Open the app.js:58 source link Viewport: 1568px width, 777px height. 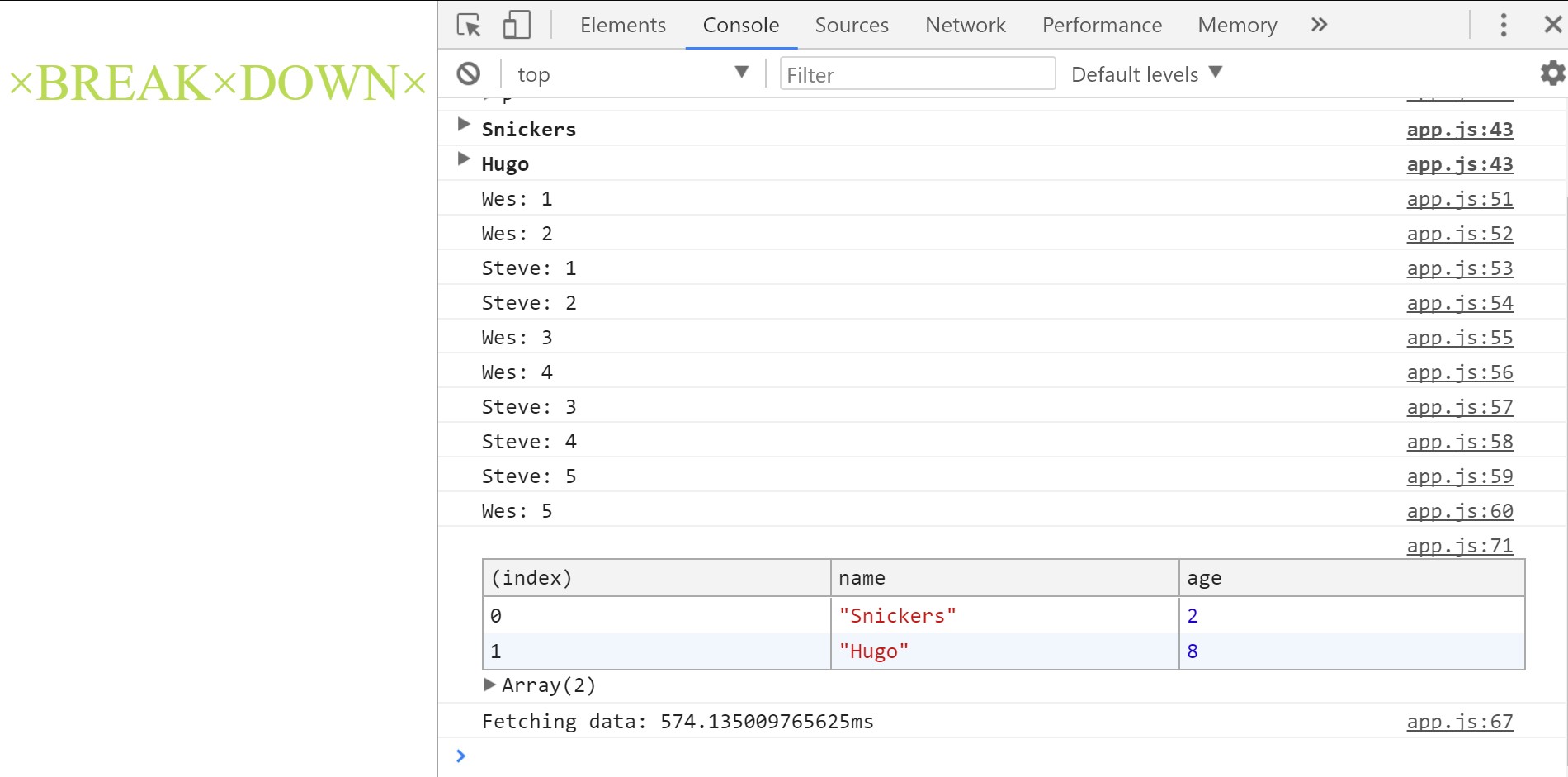point(1460,442)
